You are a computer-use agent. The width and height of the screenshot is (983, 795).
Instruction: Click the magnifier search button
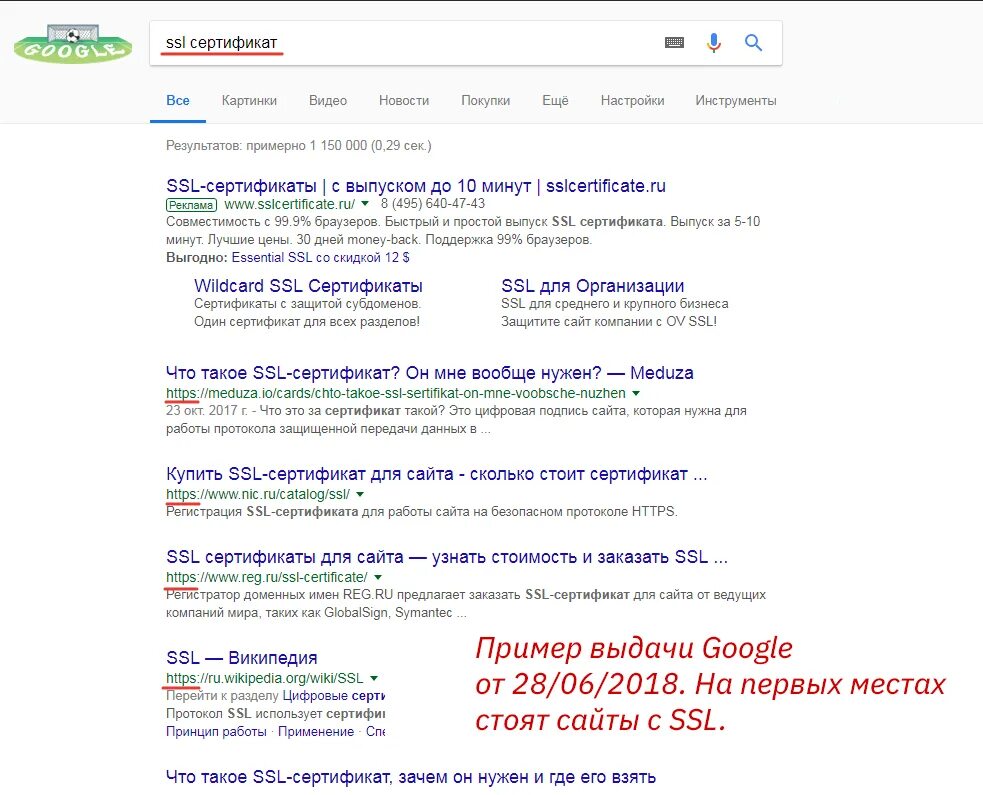pyautogui.click(x=753, y=43)
